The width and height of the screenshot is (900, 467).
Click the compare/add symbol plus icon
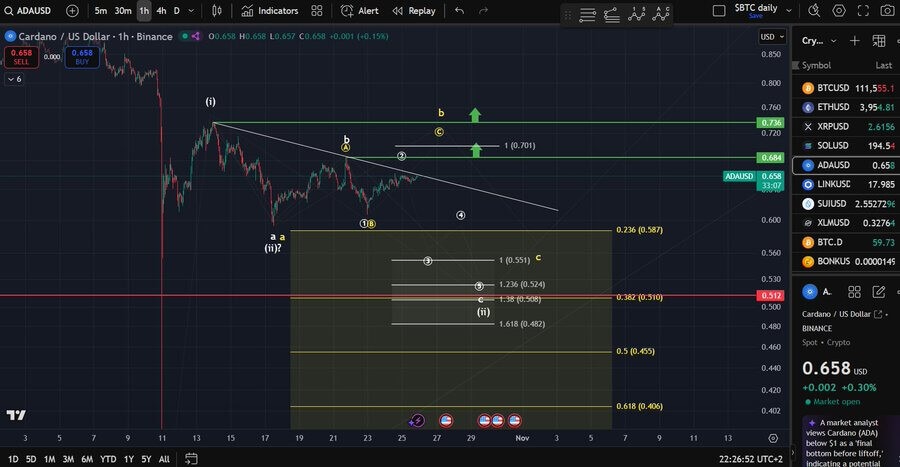tap(72, 11)
